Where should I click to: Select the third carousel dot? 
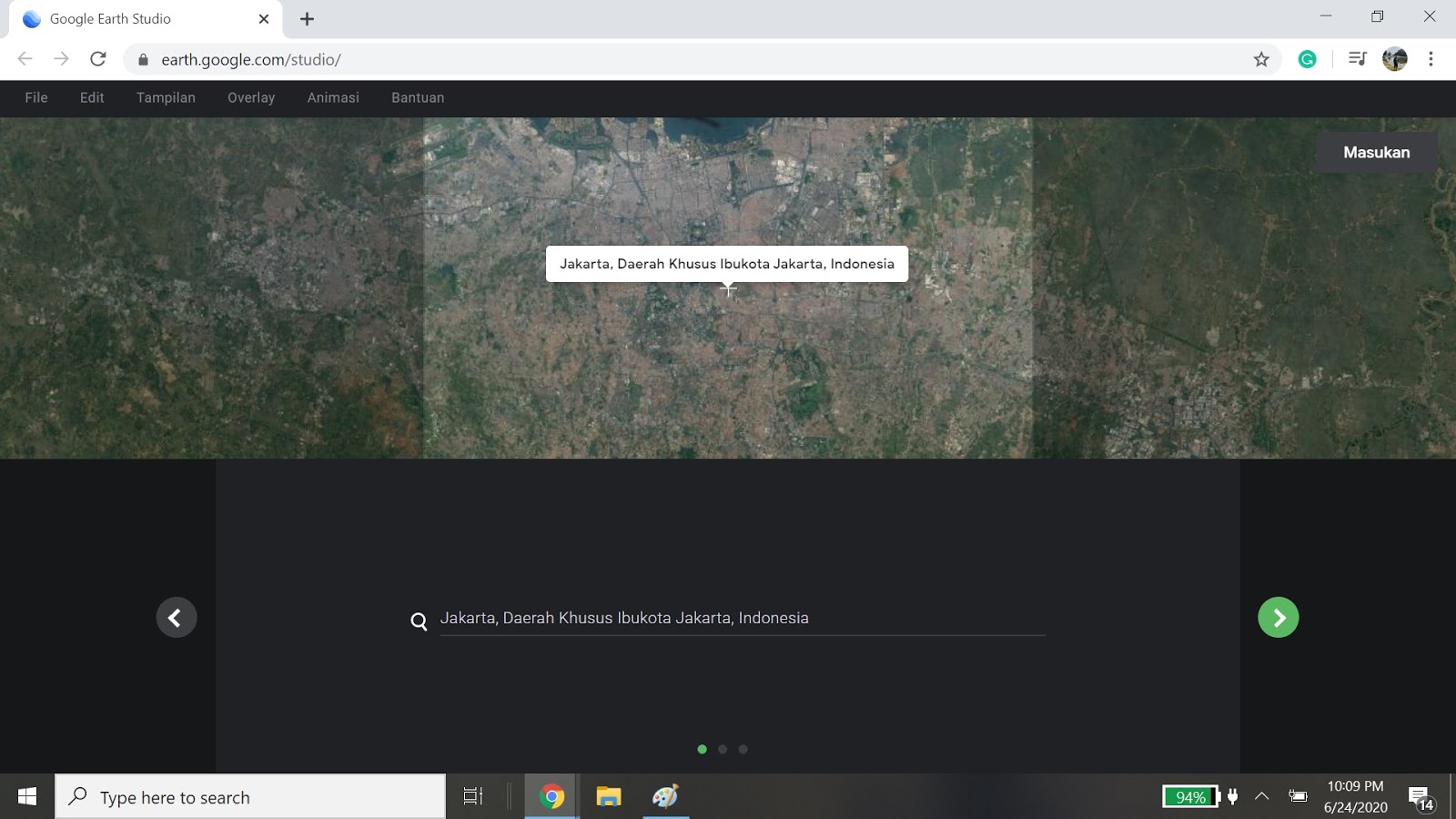pos(743,749)
